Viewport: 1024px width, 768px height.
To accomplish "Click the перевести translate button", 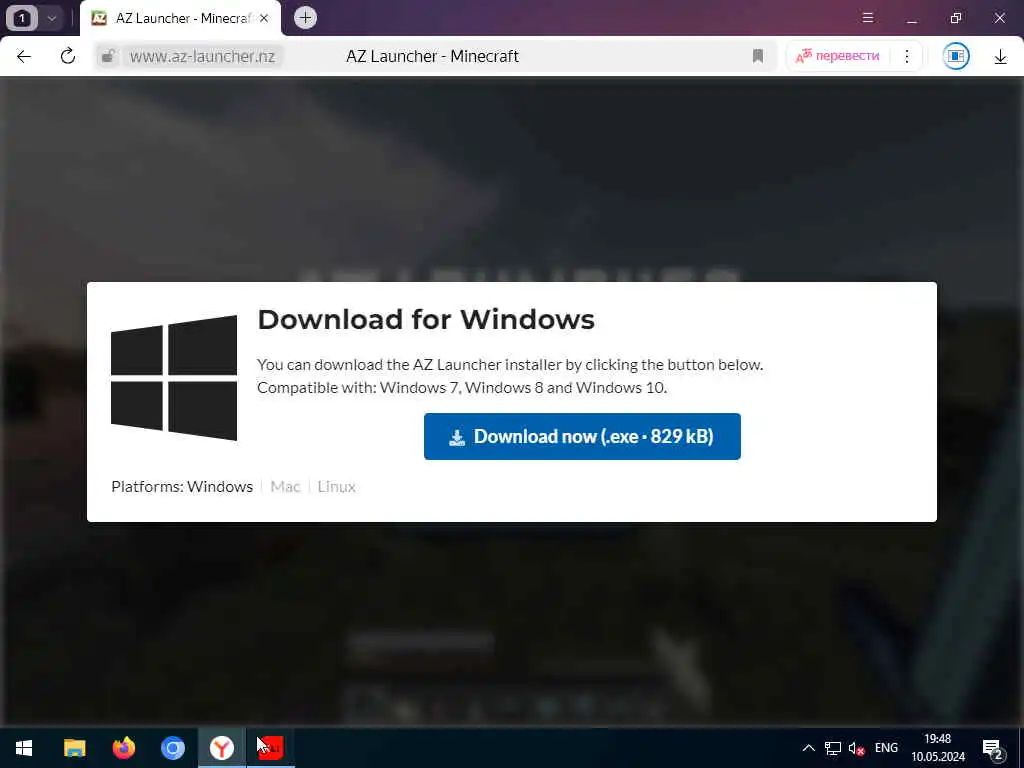I will click(838, 56).
